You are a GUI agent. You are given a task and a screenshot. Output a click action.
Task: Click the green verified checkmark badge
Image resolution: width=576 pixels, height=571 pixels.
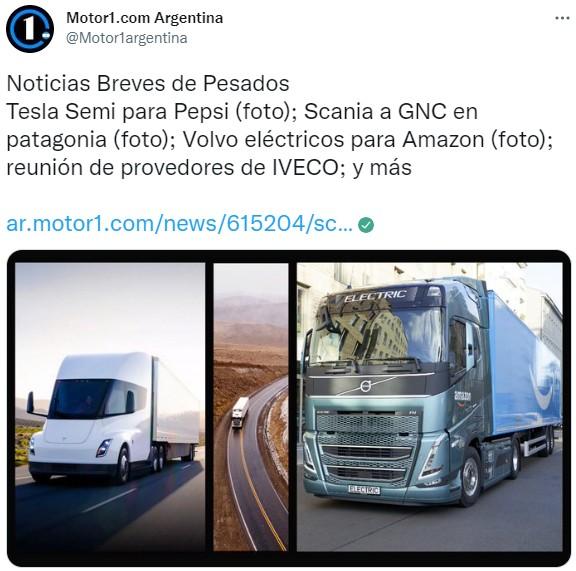click(x=366, y=225)
